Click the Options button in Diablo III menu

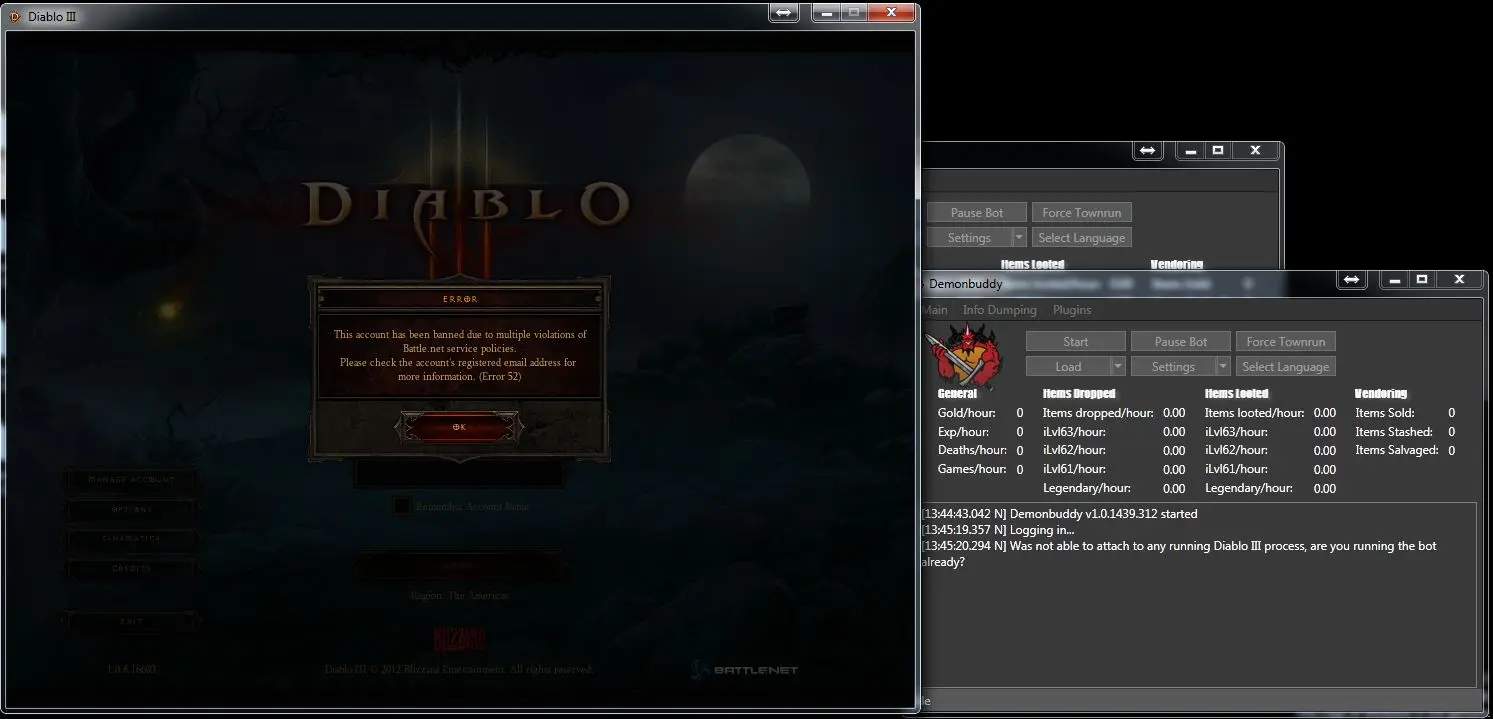(131, 509)
